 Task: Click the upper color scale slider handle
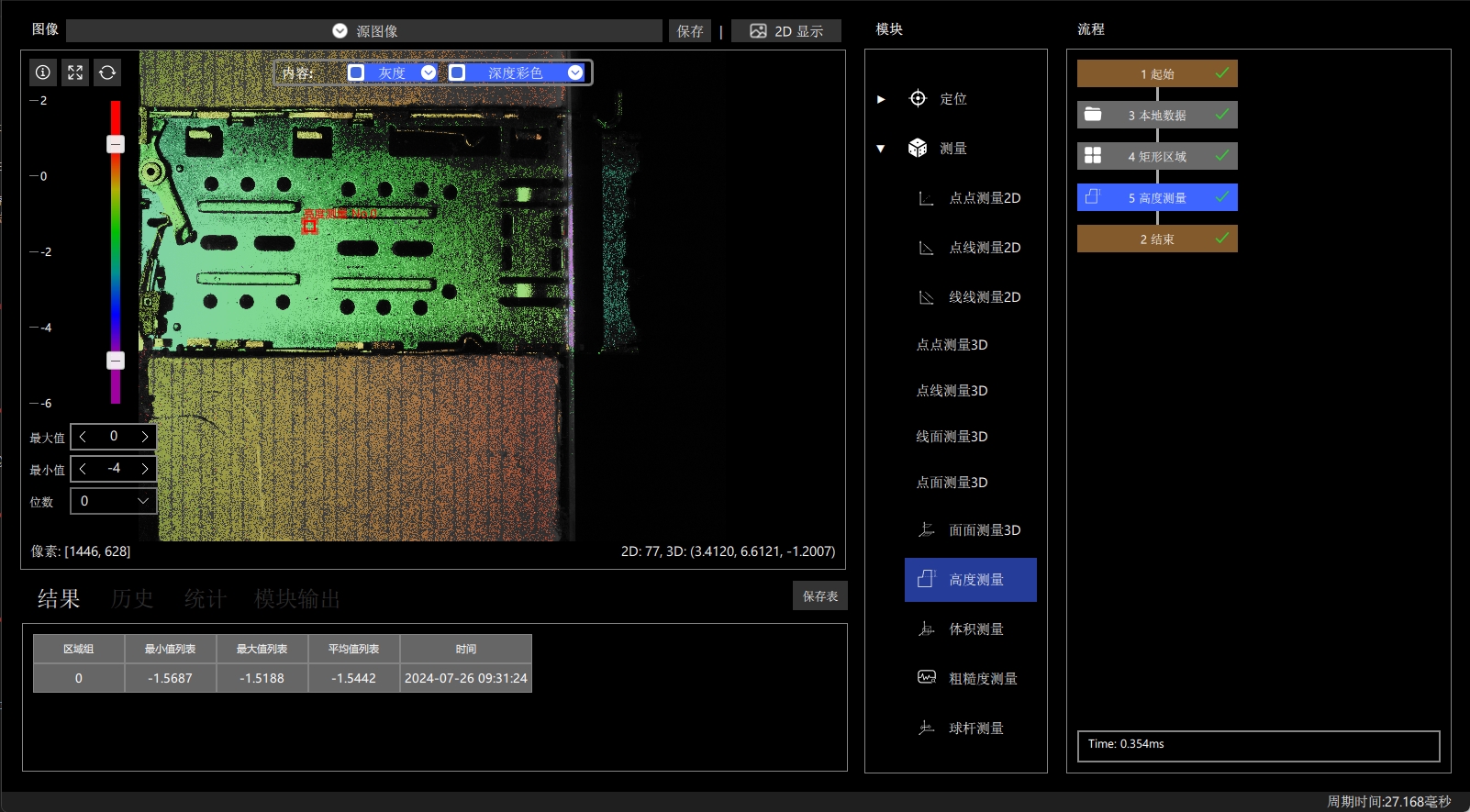click(116, 144)
